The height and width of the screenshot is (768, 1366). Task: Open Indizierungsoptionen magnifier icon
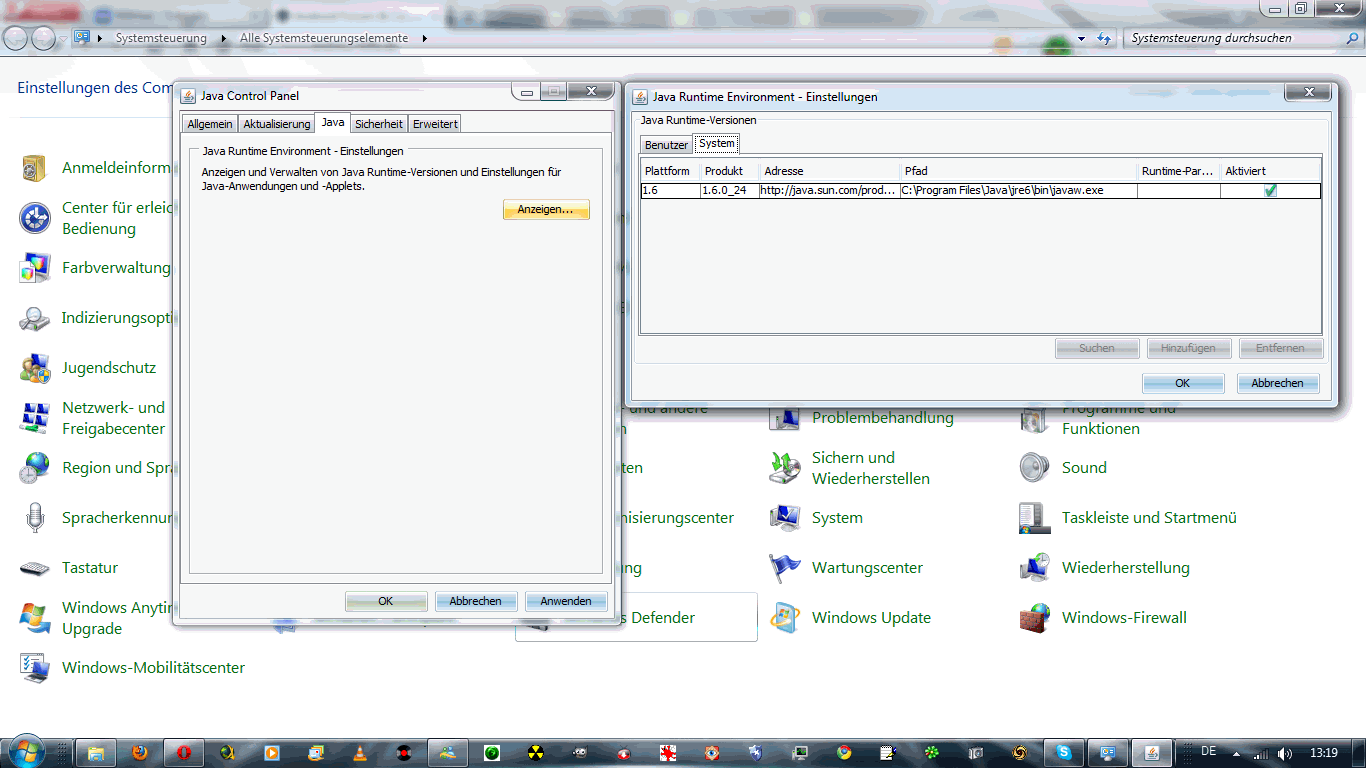click(35, 318)
